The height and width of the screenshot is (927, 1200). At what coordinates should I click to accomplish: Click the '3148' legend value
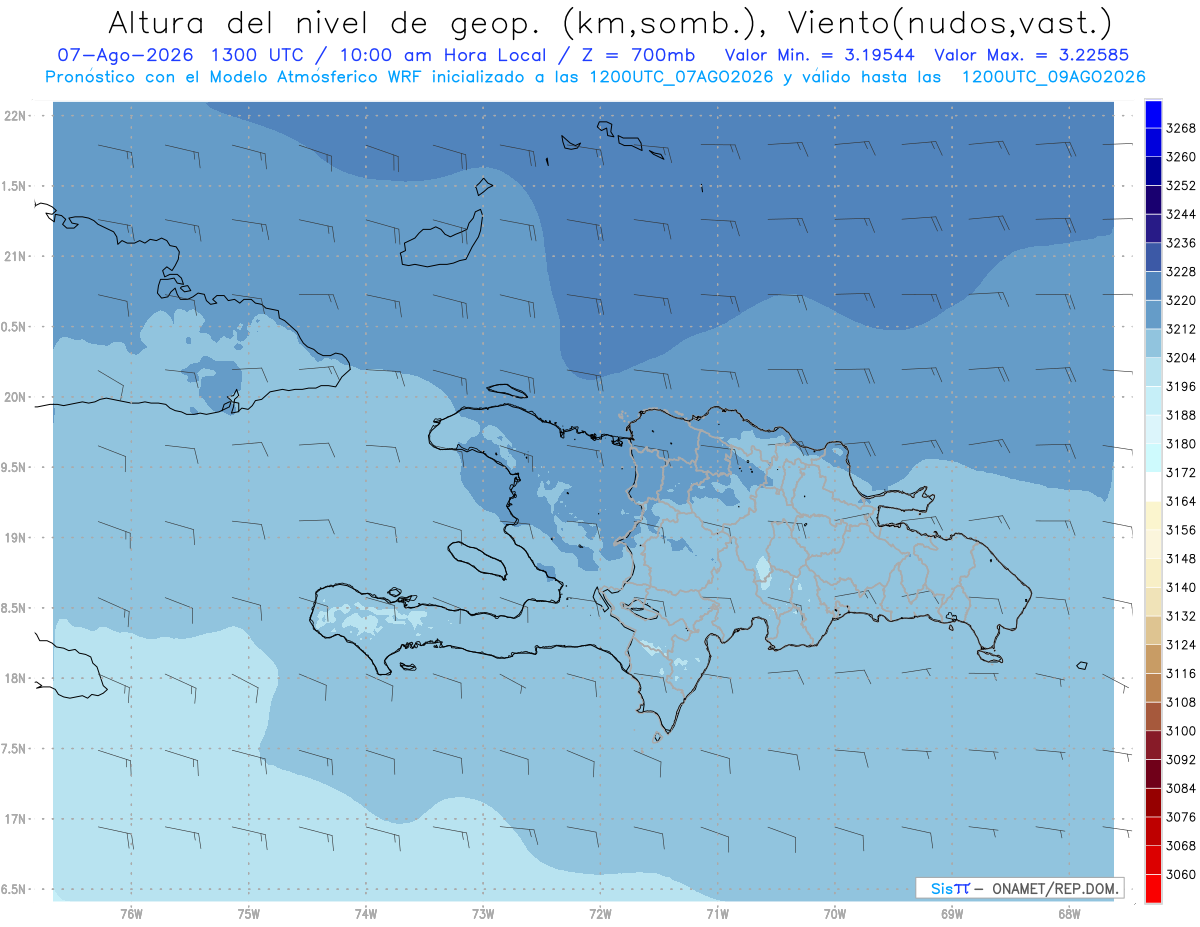(1181, 559)
